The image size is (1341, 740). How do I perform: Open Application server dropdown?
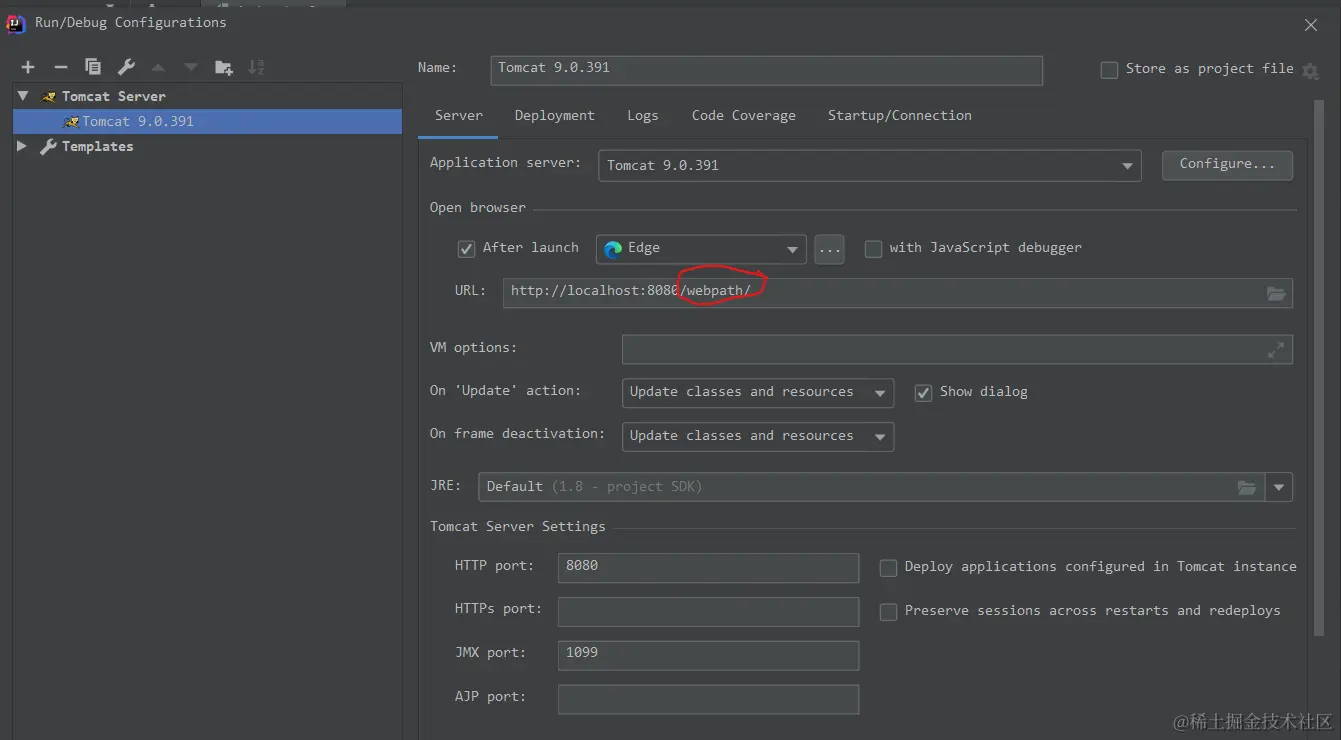point(869,166)
